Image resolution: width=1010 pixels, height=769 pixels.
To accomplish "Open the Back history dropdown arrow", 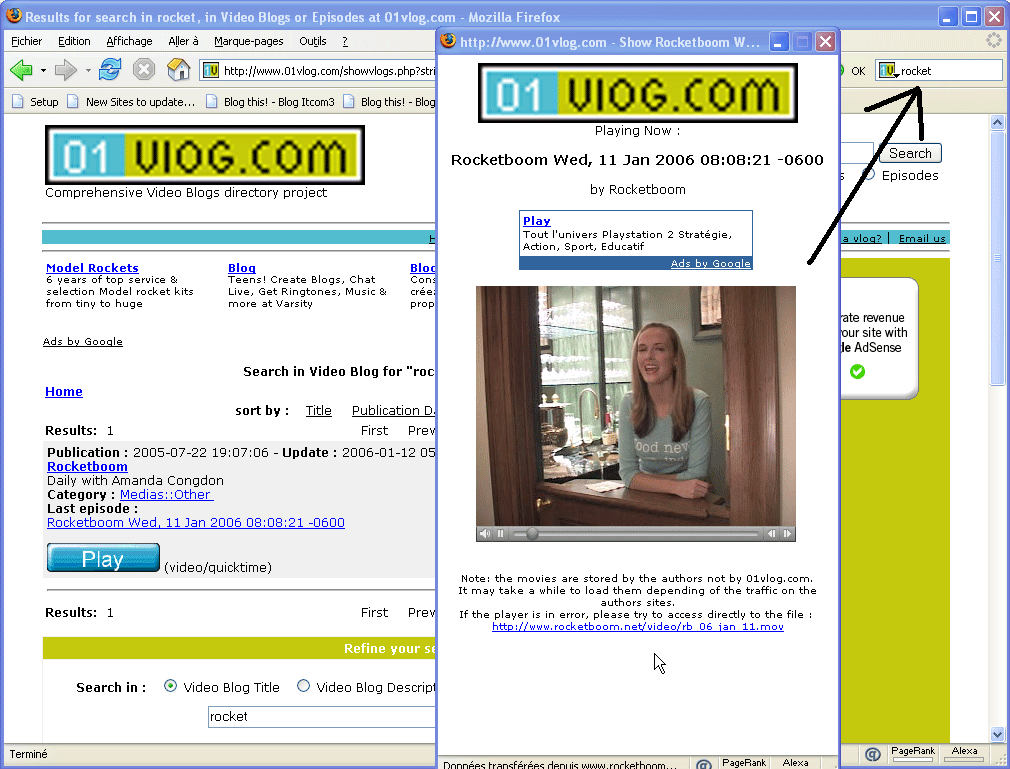I will 43,70.
